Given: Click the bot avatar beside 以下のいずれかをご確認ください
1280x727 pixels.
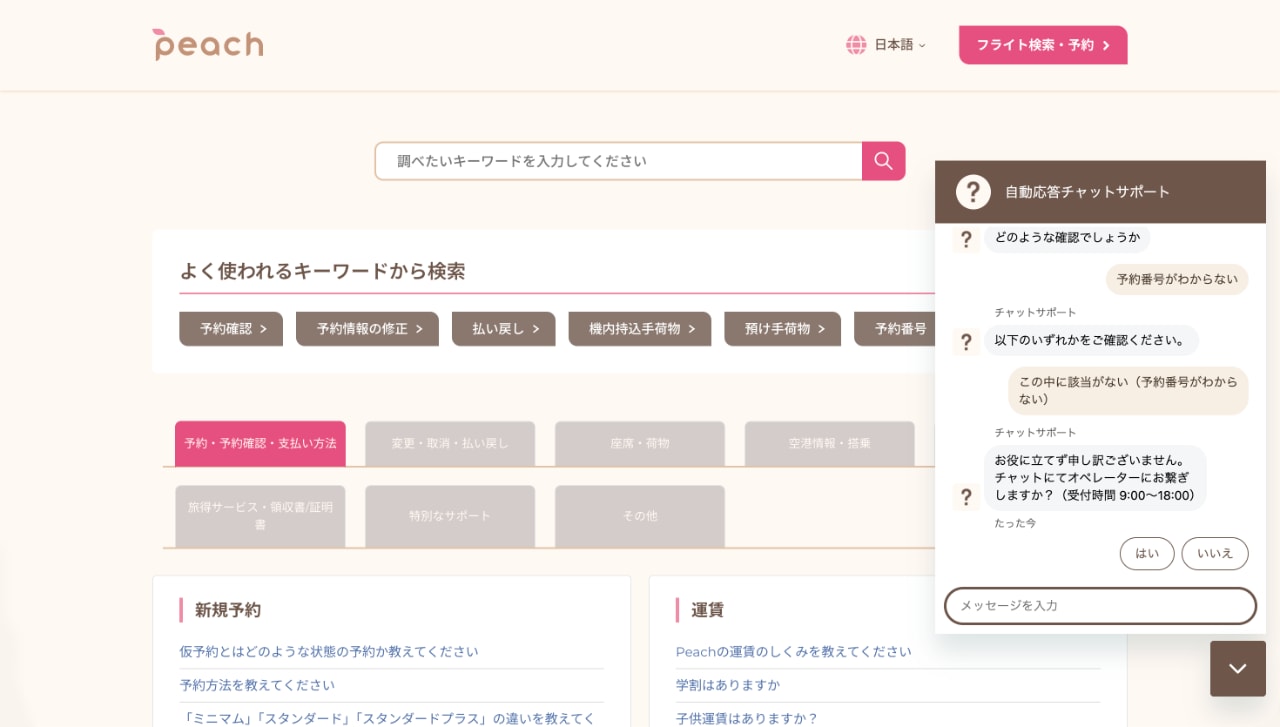Looking at the screenshot, I should 966,342.
